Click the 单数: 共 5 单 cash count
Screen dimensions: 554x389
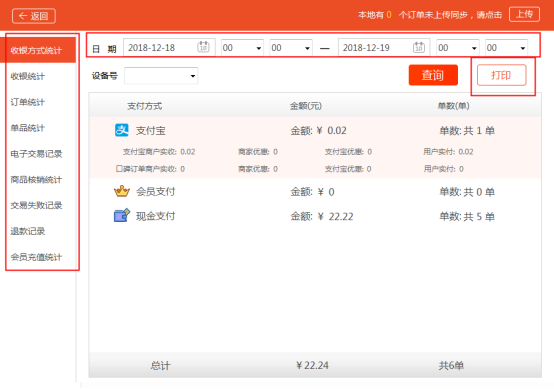click(x=467, y=216)
